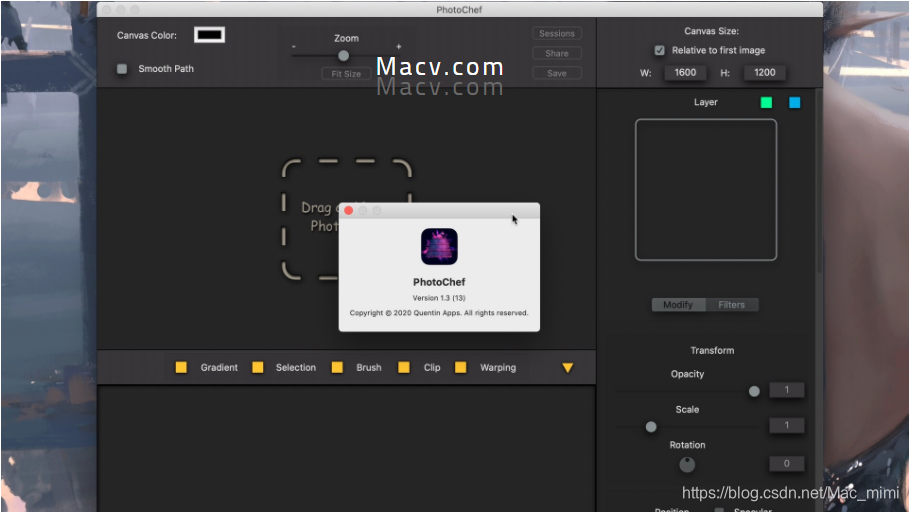Click the green Layer square icon

coord(766,103)
